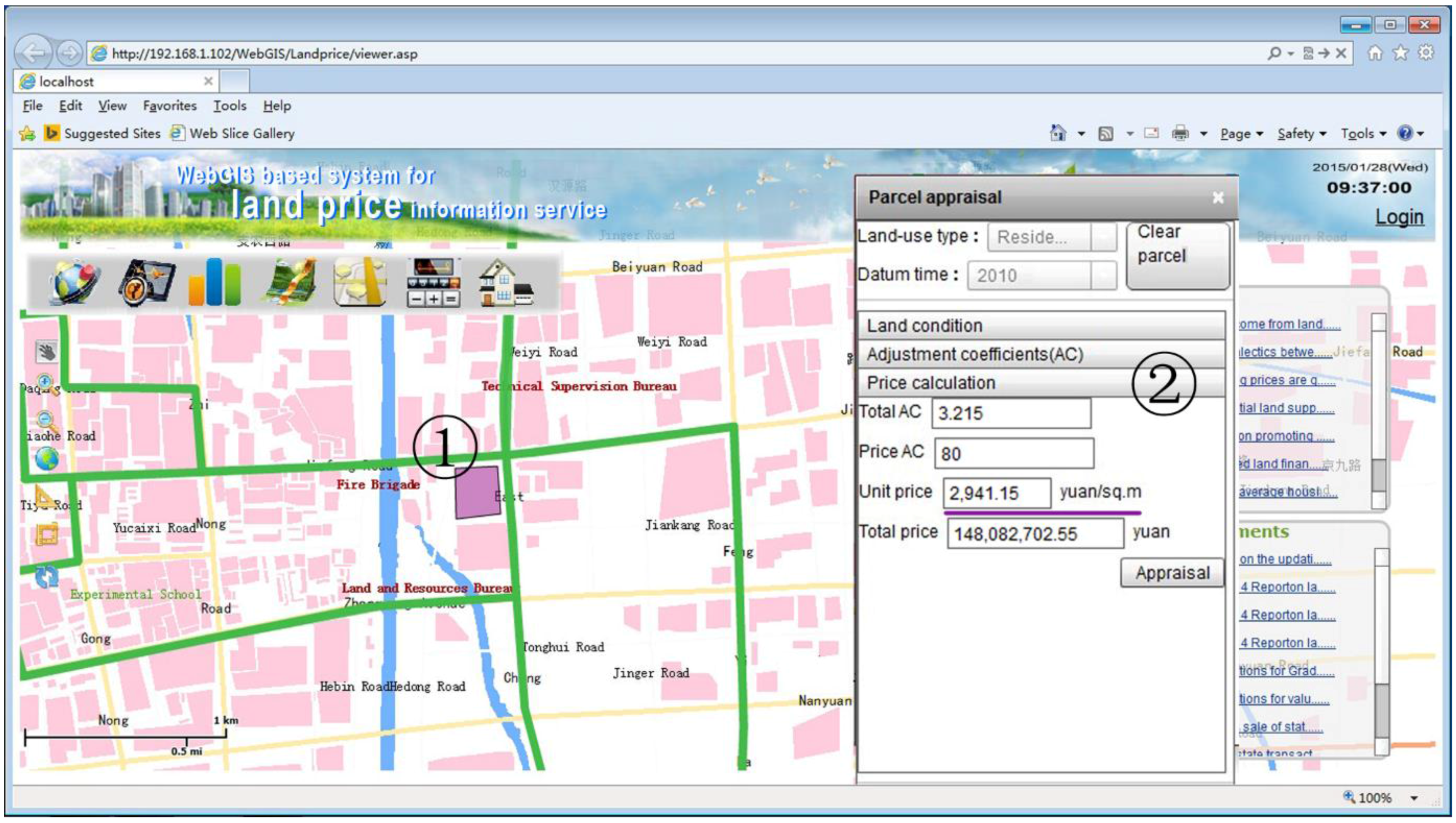Select the orange rectangle selection tool
The height and width of the screenshot is (823, 1456).
pyautogui.click(x=47, y=534)
